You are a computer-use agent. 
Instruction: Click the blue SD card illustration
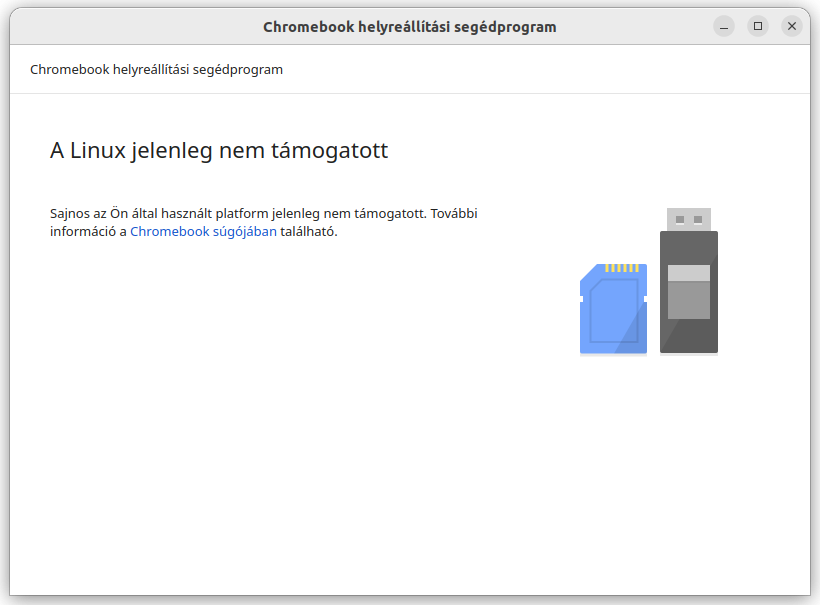click(x=613, y=309)
